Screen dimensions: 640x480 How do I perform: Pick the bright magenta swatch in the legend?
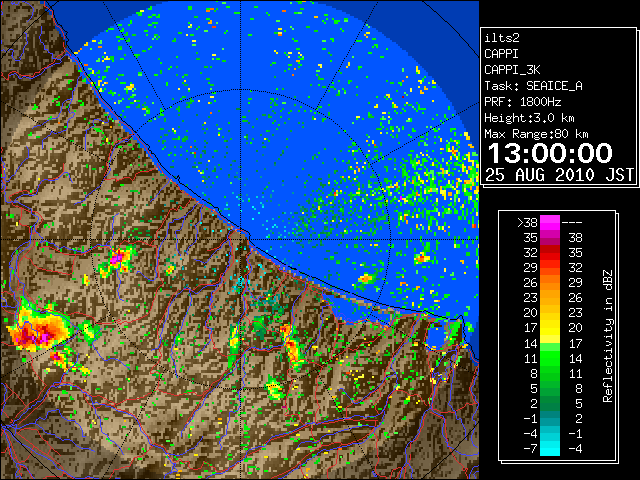pos(550,223)
